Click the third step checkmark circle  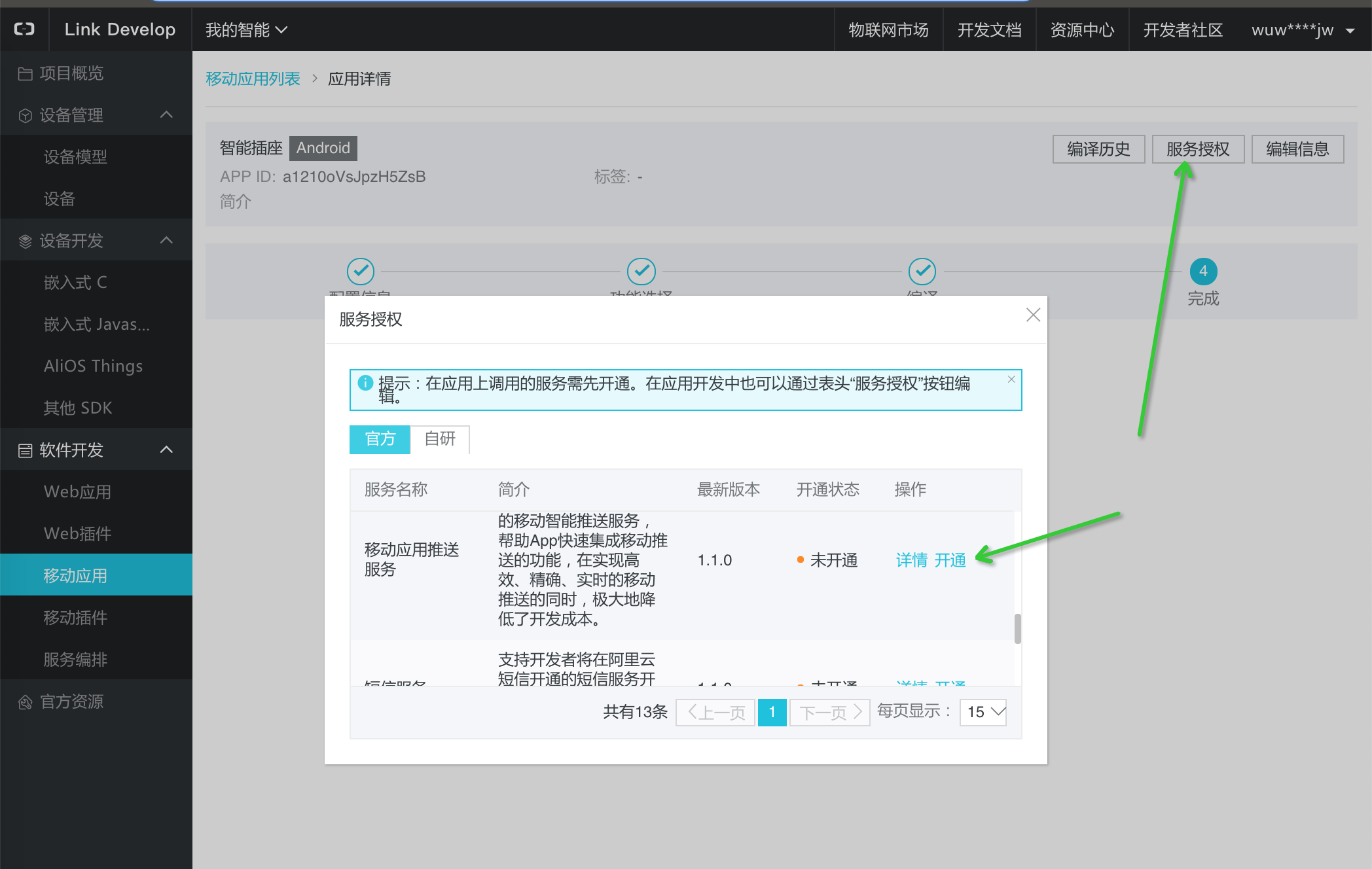[x=922, y=271]
